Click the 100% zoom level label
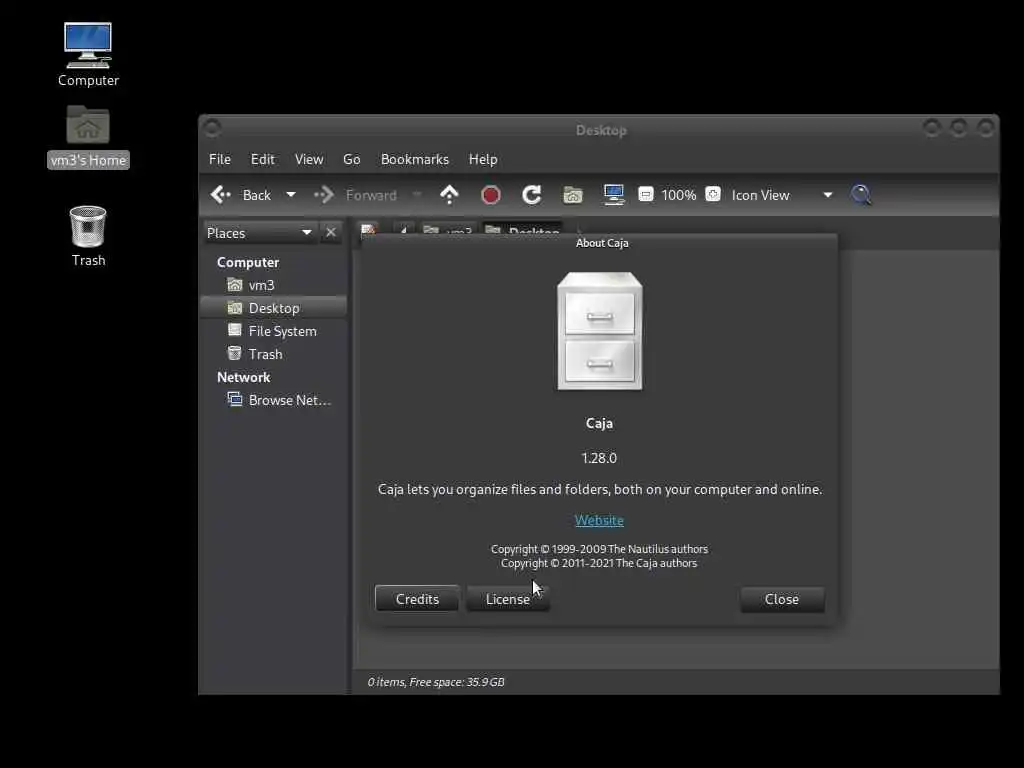1024x768 pixels. (x=679, y=195)
